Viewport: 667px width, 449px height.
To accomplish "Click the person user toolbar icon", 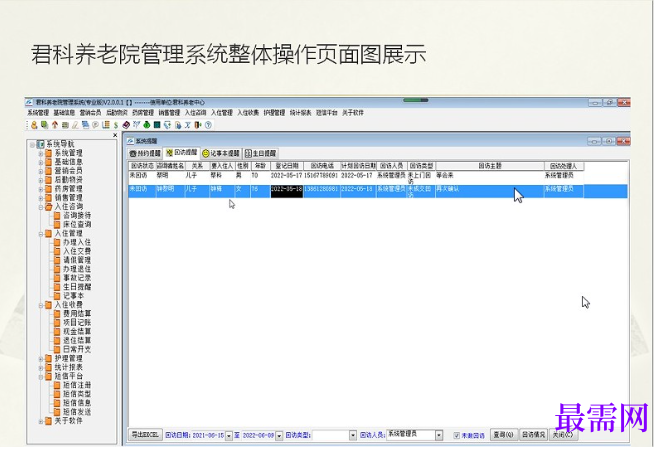I will [34, 125].
